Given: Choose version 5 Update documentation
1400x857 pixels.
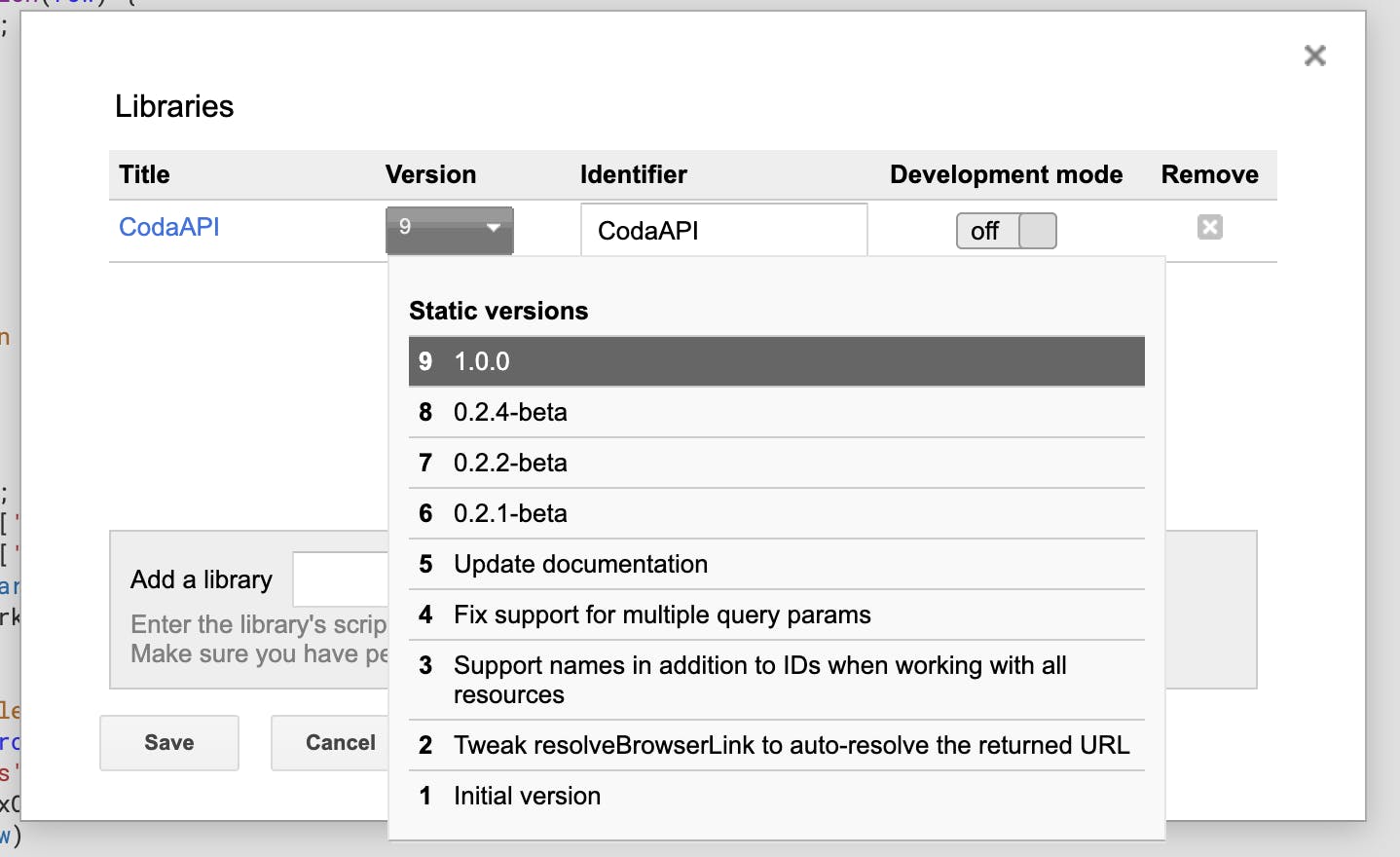Looking at the screenshot, I should pos(776,564).
